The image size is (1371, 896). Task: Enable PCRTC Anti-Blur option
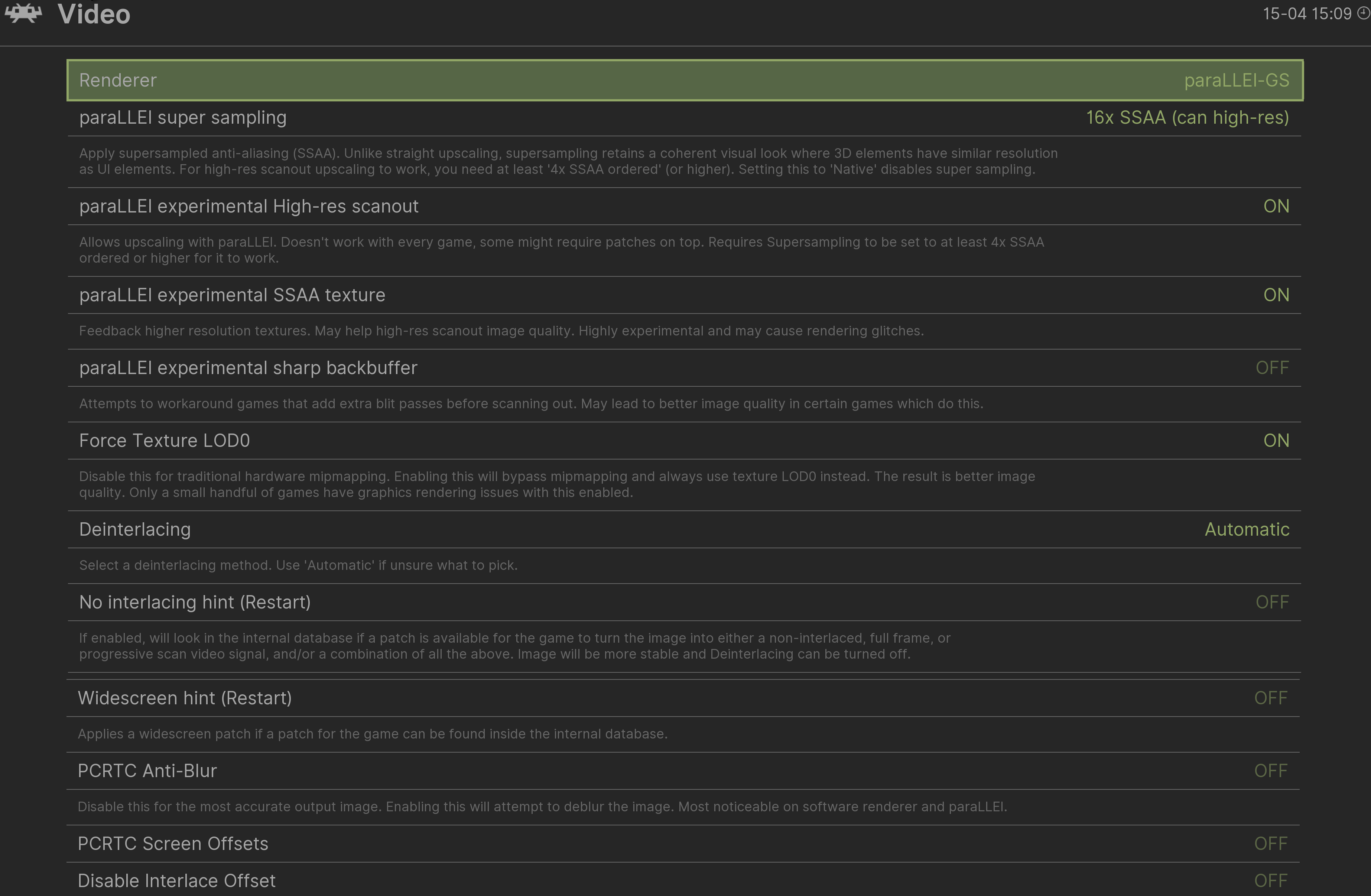pos(1271,771)
